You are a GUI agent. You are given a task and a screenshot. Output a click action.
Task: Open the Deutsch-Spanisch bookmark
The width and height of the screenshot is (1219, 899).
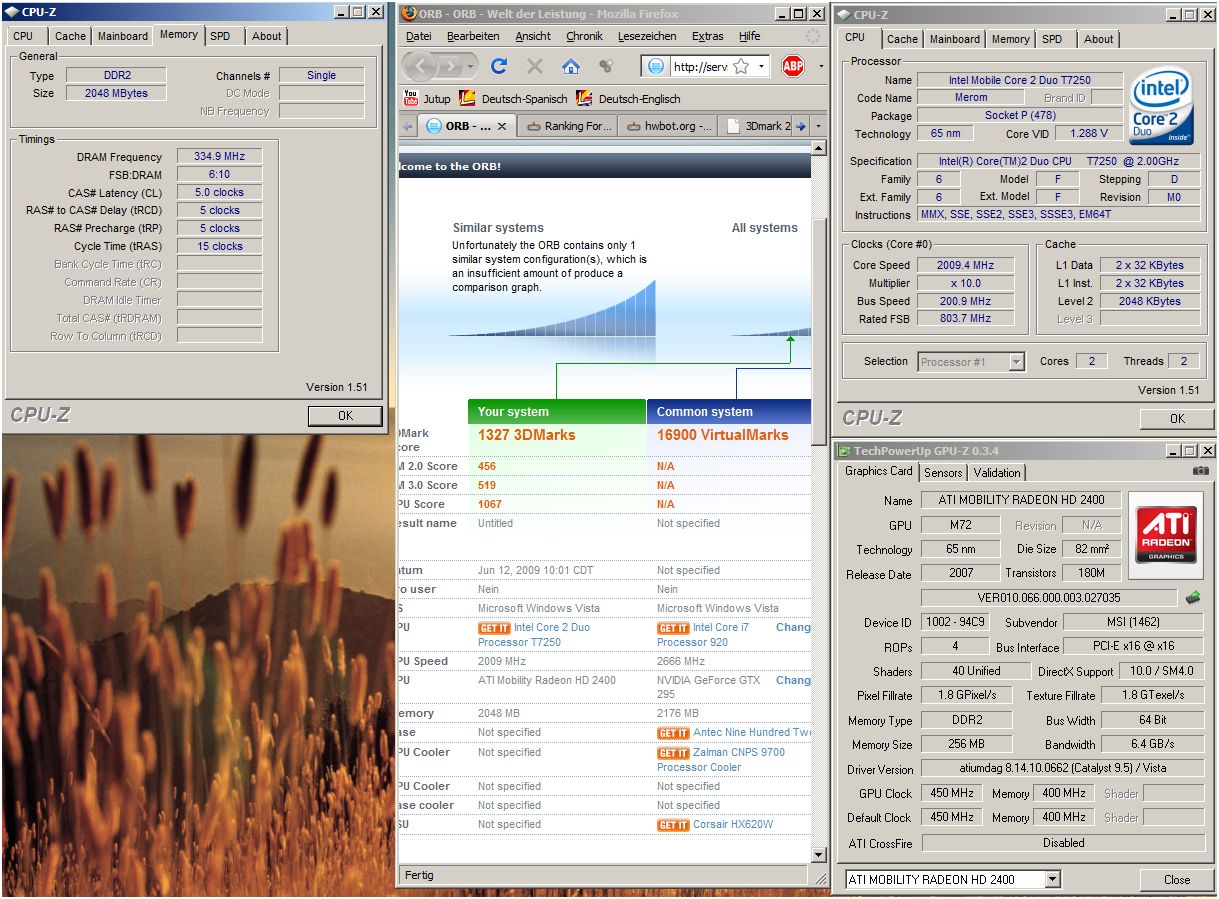[513, 98]
